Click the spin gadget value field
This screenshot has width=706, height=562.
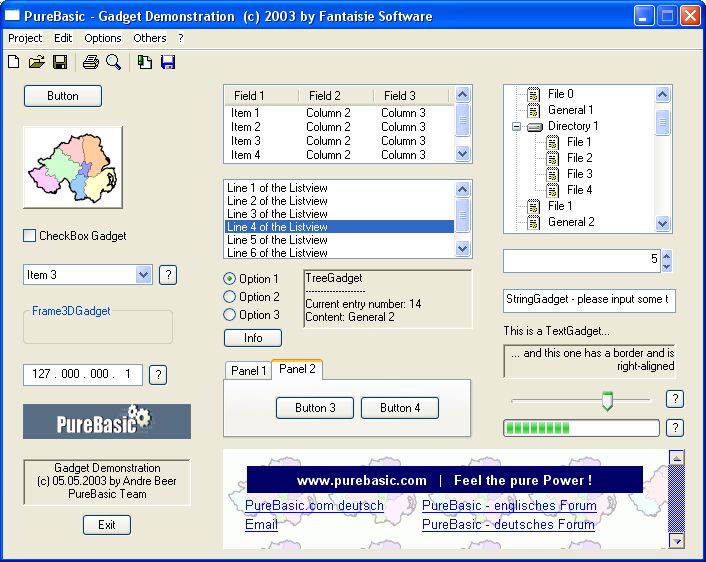pos(582,261)
